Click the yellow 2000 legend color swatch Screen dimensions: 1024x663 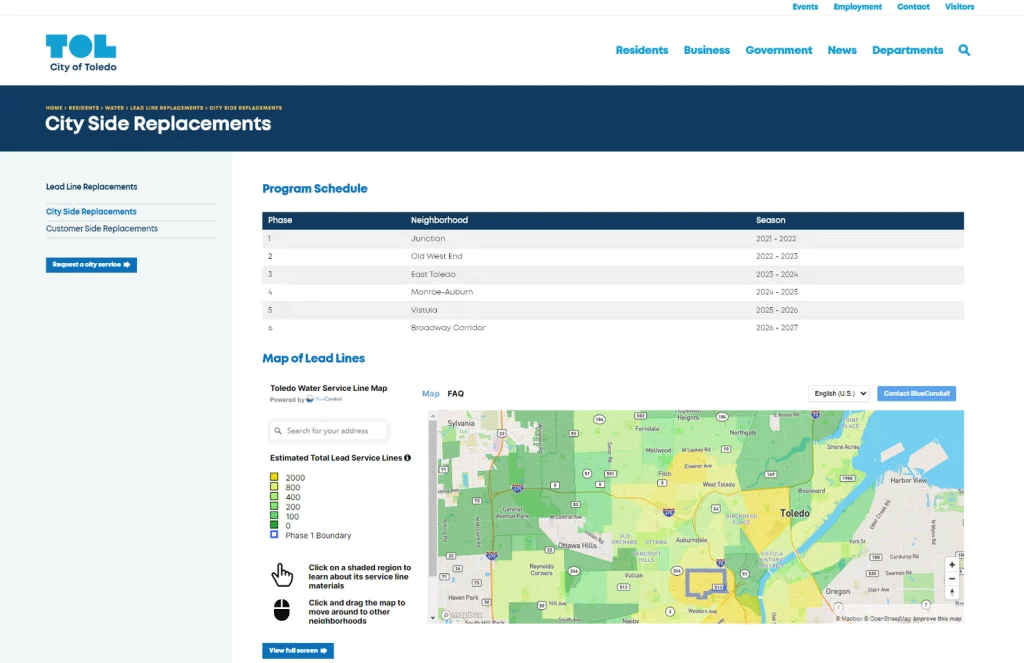pos(274,478)
